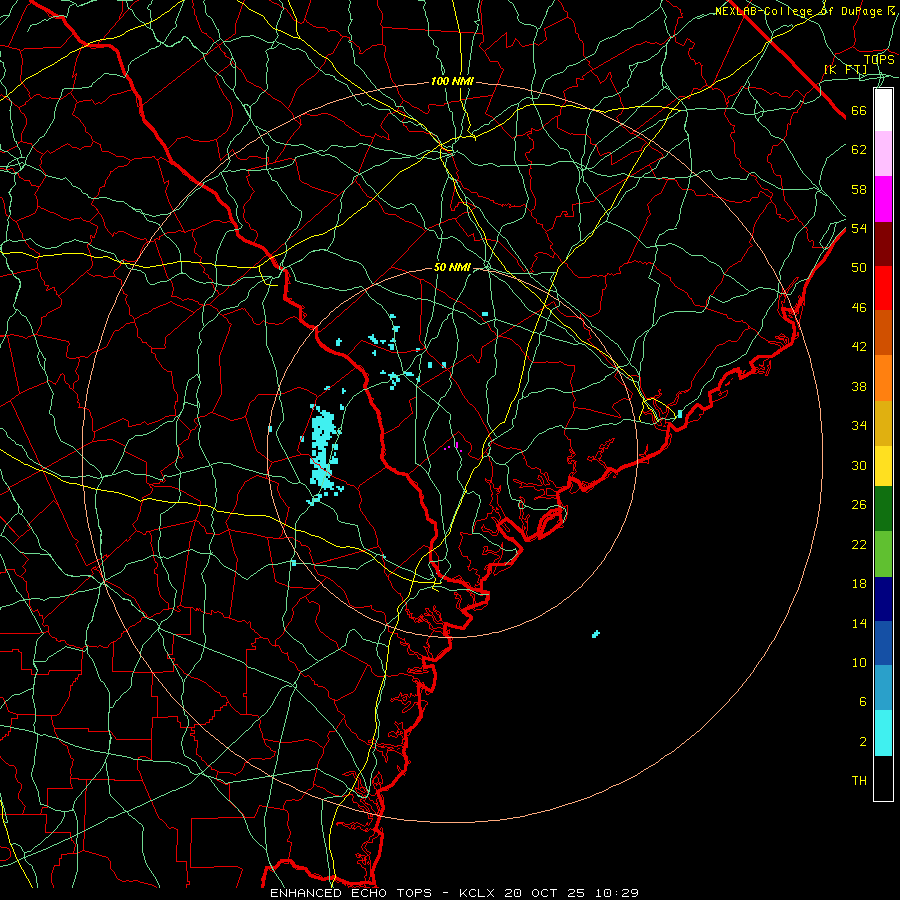
Task: Click the white swatch on the tops scale
Action: 883,110
